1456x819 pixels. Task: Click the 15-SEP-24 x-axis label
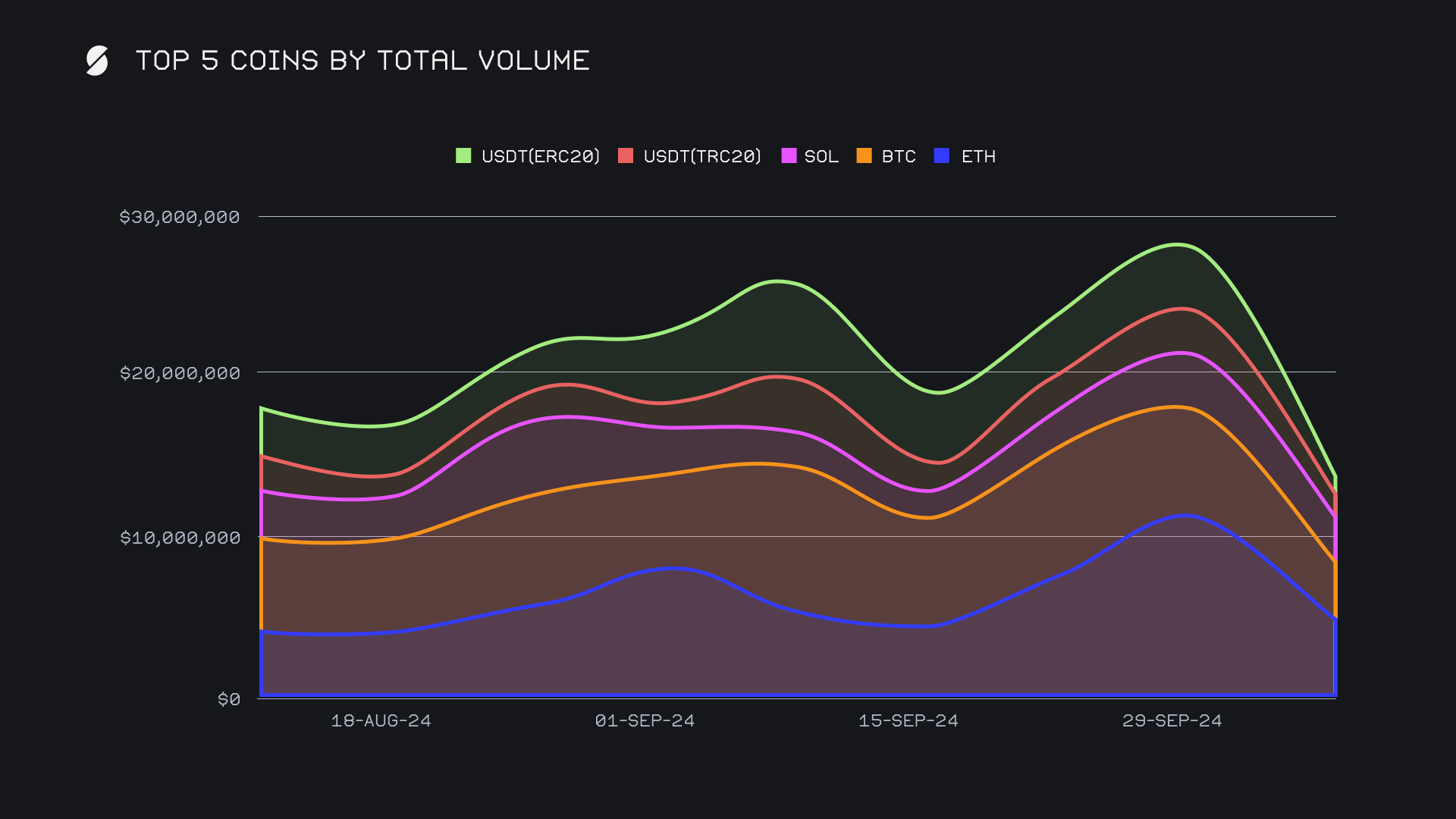[x=908, y=720]
